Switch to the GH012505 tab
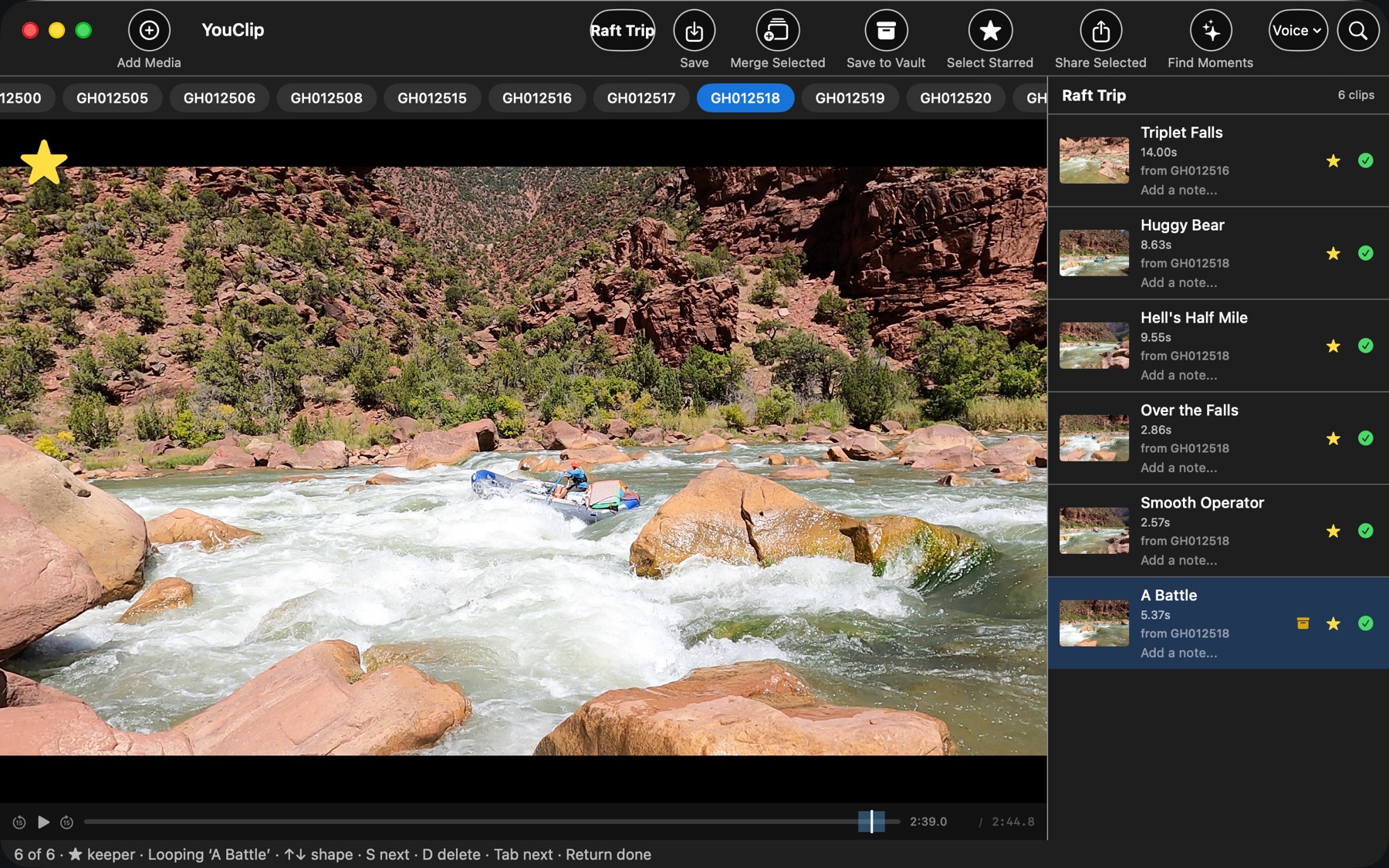 point(112,98)
